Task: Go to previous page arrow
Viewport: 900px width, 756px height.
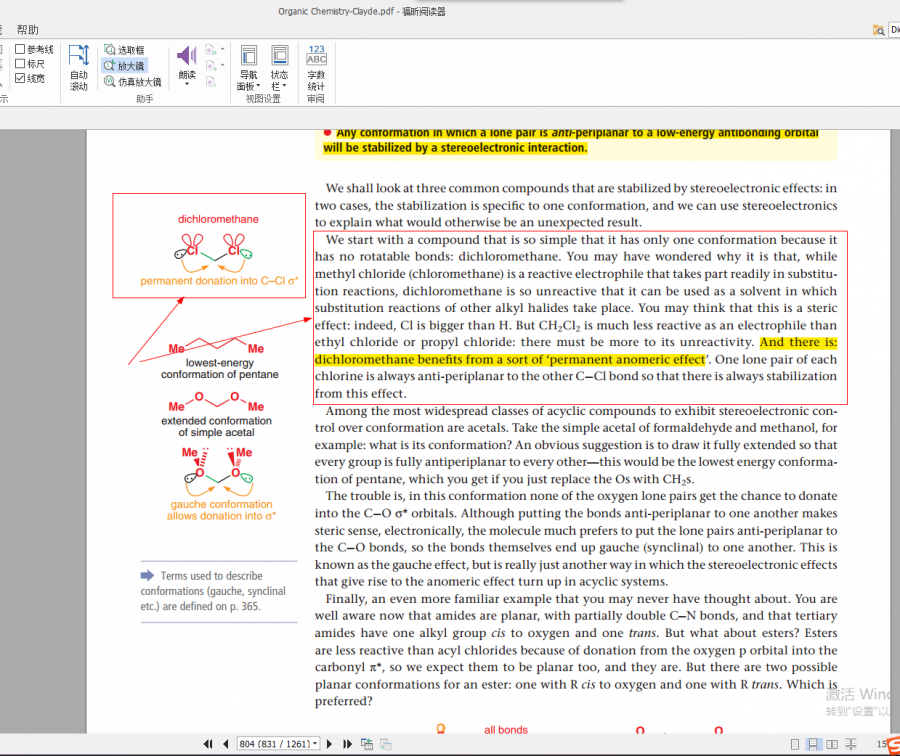Action: point(224,744)
